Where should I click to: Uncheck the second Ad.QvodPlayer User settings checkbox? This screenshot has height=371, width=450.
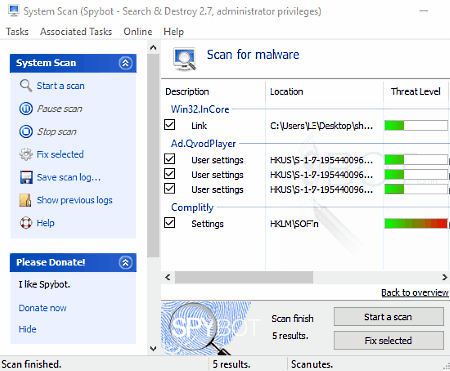170,174
